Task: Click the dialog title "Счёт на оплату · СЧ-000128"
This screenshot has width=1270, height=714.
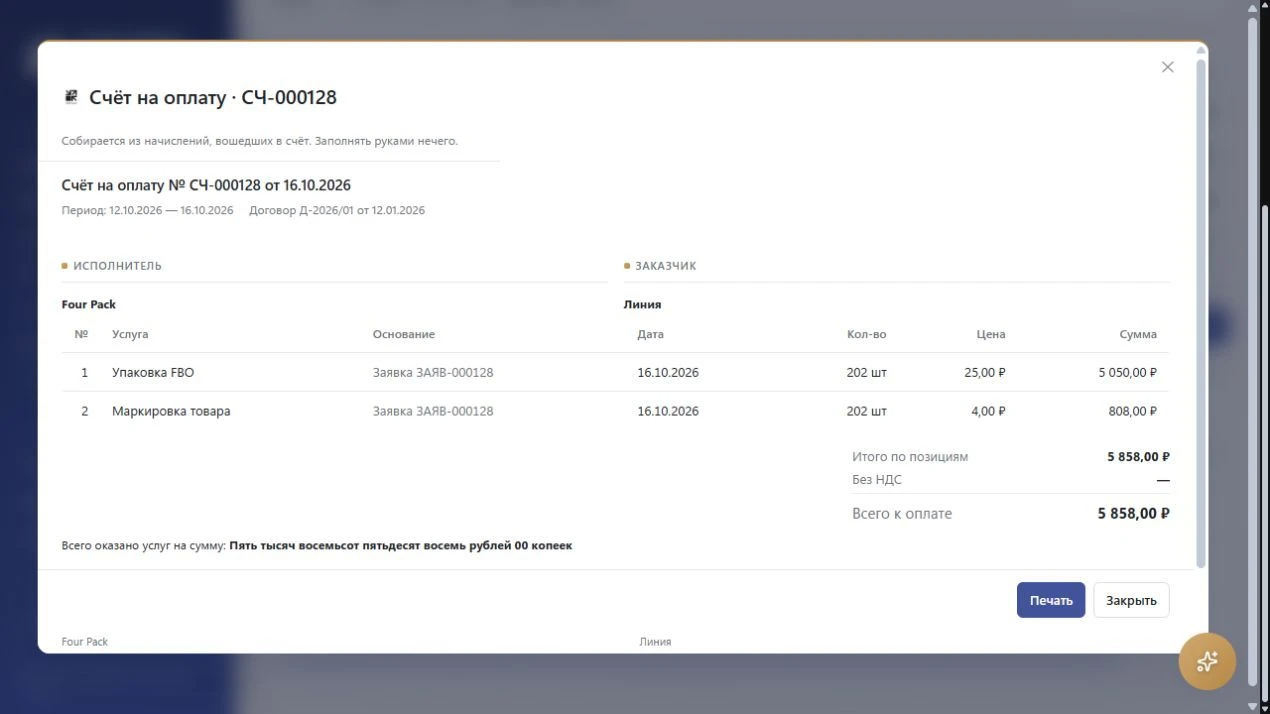Action: click(x=213, y=97)
